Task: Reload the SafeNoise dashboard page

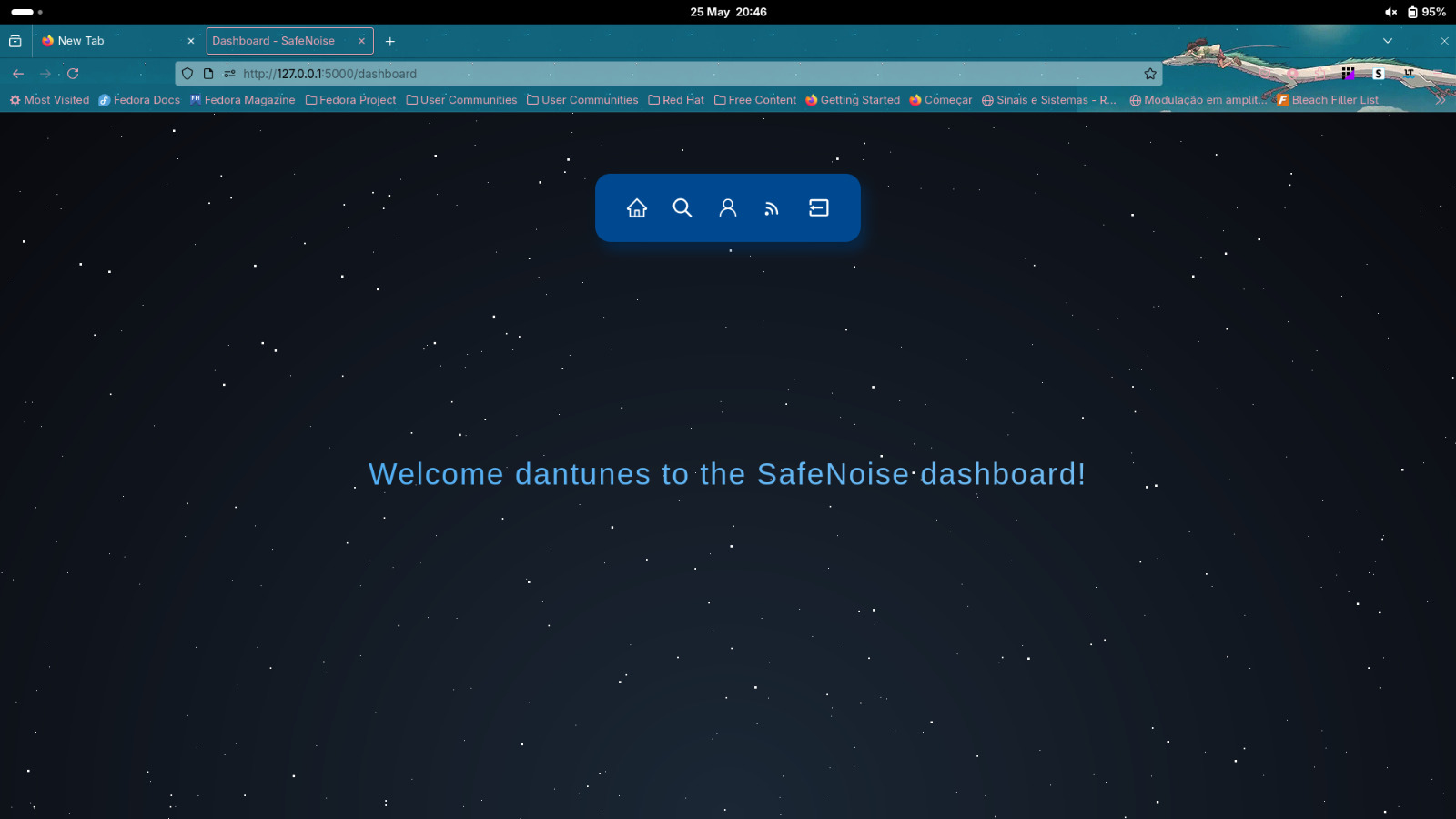Action: [x=71, y=74]
